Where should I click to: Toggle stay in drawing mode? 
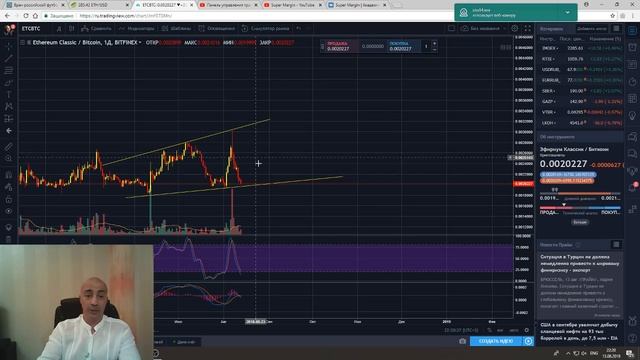[9, 187]
